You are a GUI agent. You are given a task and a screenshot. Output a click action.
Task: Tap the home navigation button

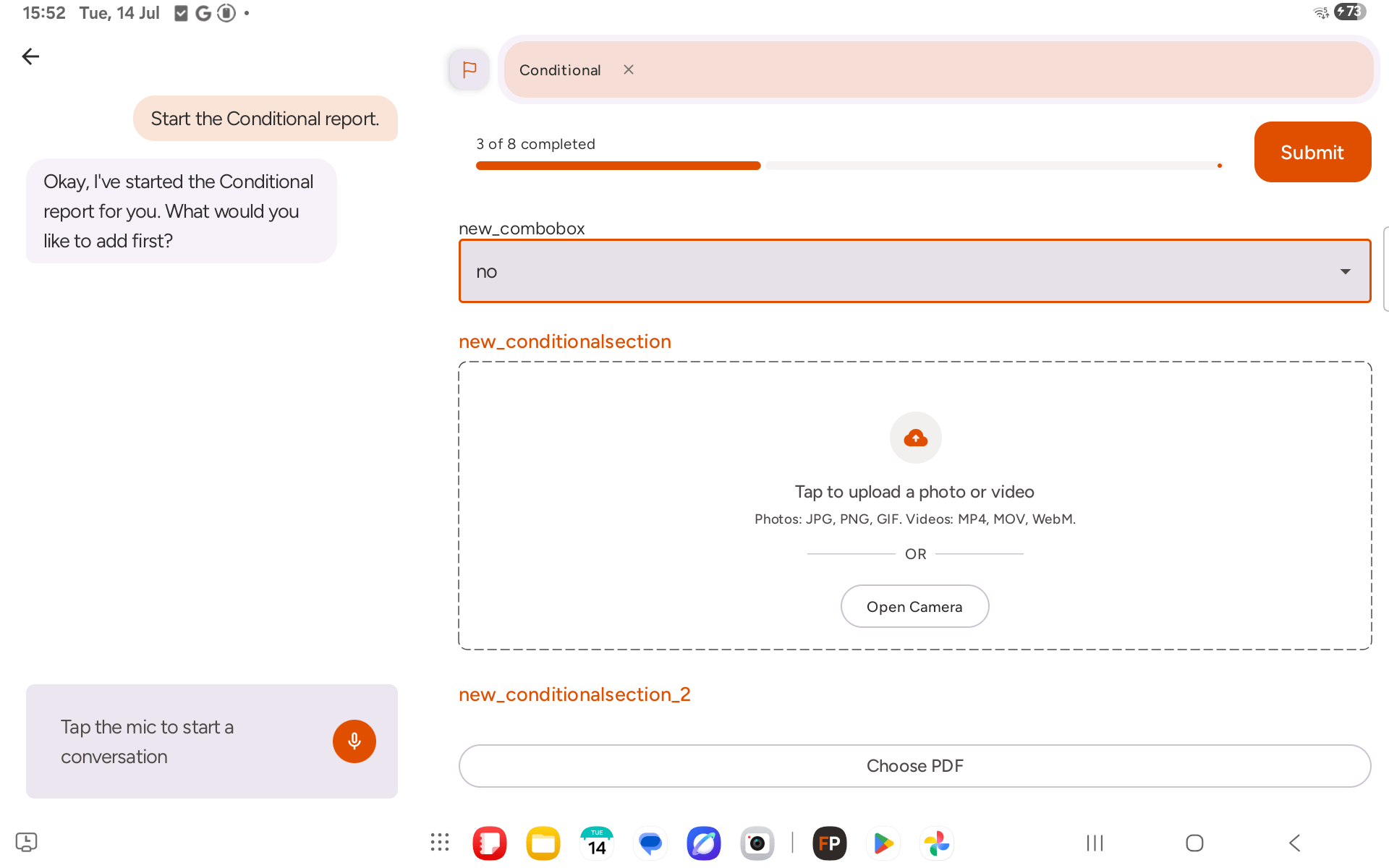point(1194,843)
